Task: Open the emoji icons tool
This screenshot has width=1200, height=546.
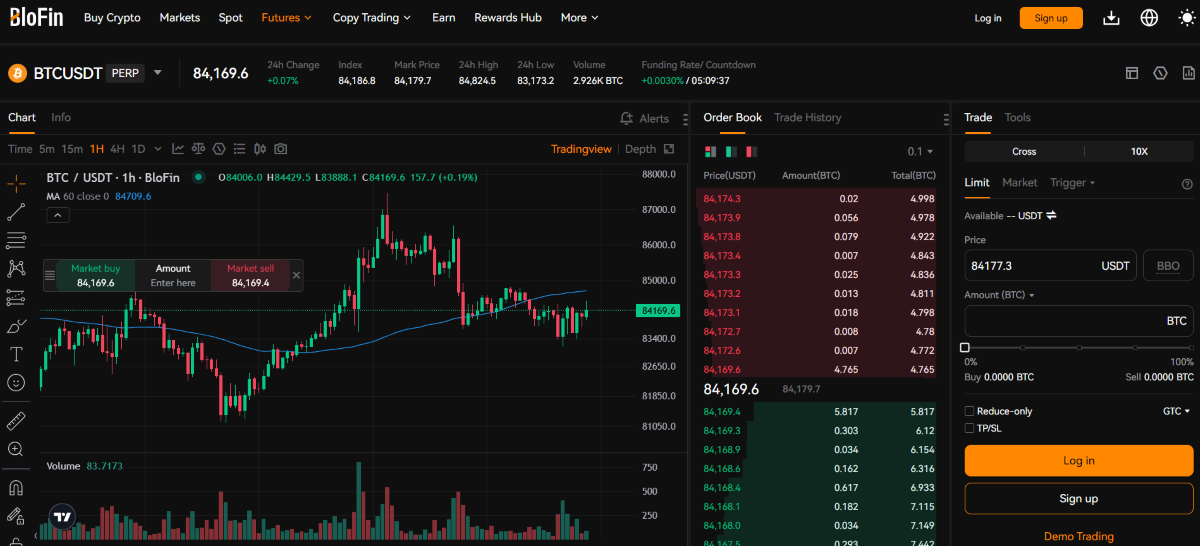Action: click(x=16, y=382)
